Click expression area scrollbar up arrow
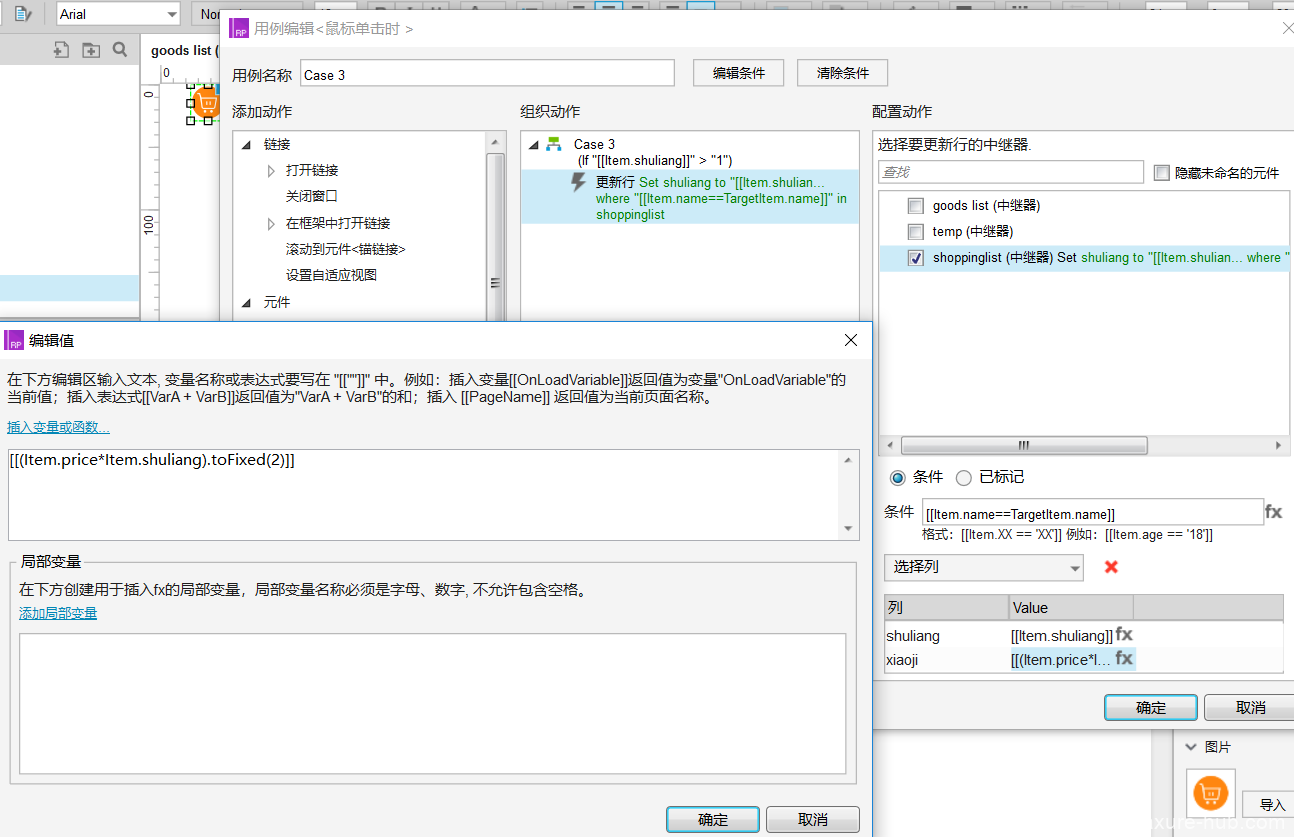The image size is (1294, 837). pyautogui.click(x=849, y=459)
